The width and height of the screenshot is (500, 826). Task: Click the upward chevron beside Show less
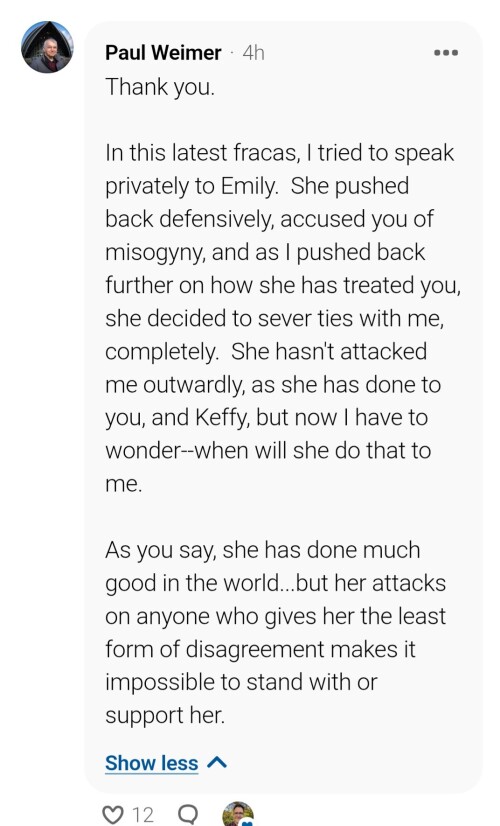click(x=217, y=762)
